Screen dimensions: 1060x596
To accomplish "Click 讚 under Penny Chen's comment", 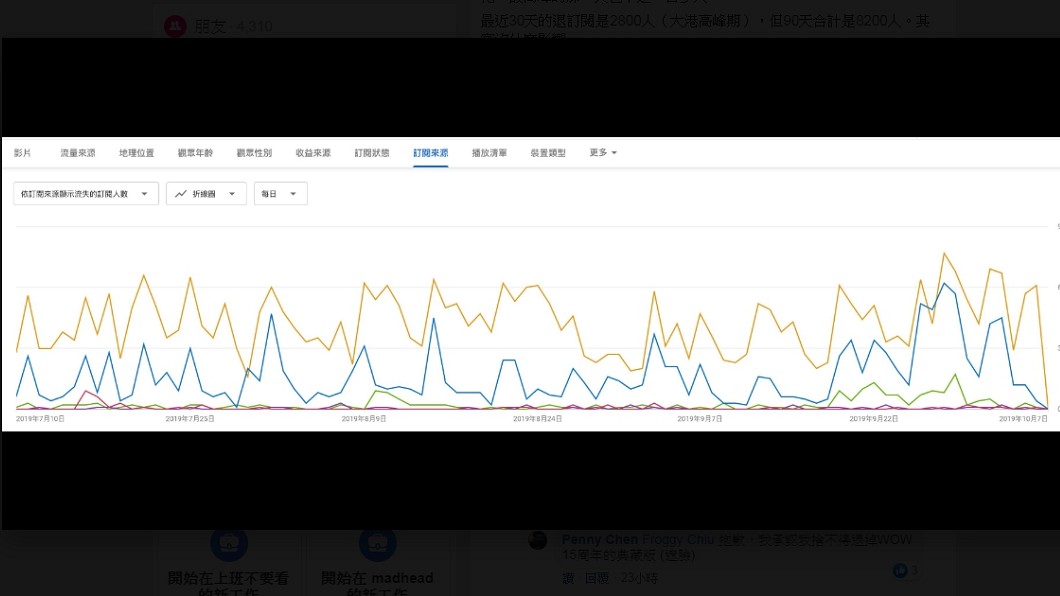I will click(x=568, y=578).
